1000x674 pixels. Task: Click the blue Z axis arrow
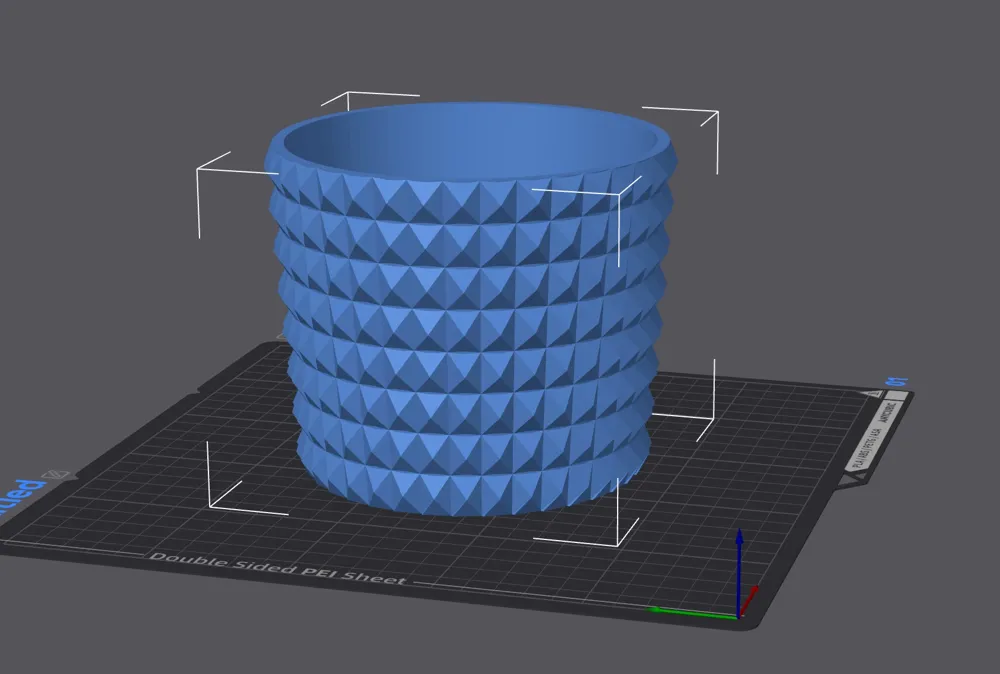pos(739,571)
